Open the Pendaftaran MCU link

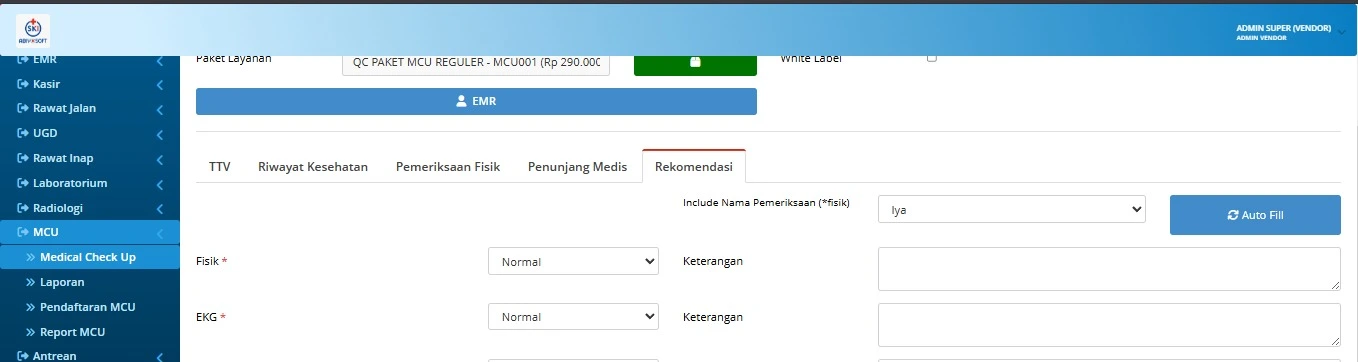90,307
